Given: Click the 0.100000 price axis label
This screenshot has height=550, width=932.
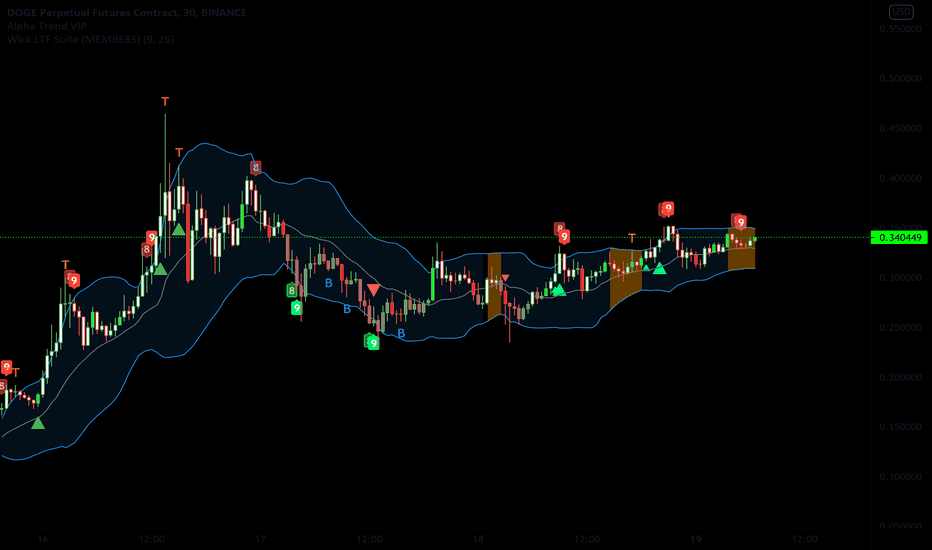Looking at the screenshot, I should 900,477.
